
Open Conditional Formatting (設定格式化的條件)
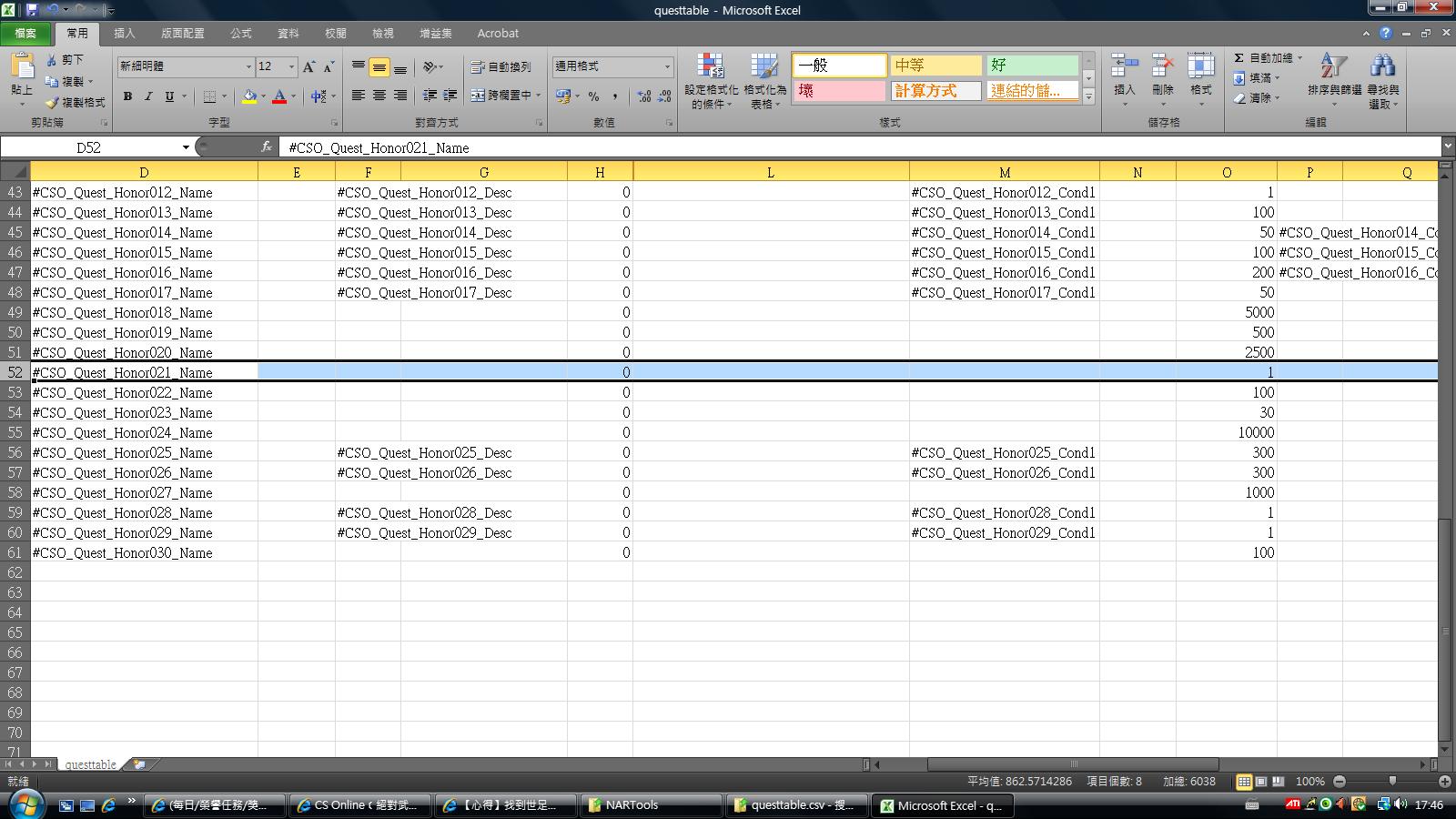(x=711, y=68)
